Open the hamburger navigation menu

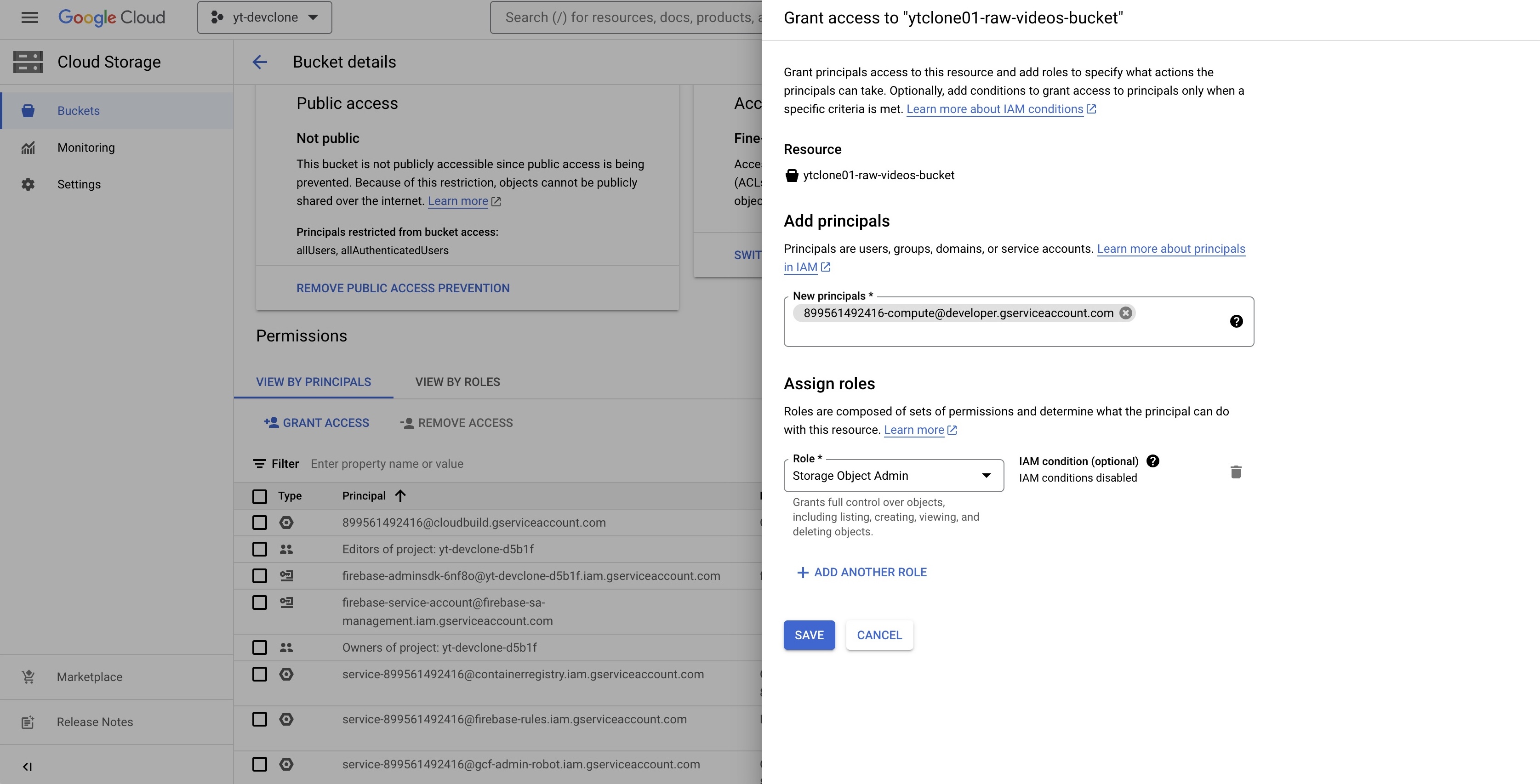[x=29, y=17]
